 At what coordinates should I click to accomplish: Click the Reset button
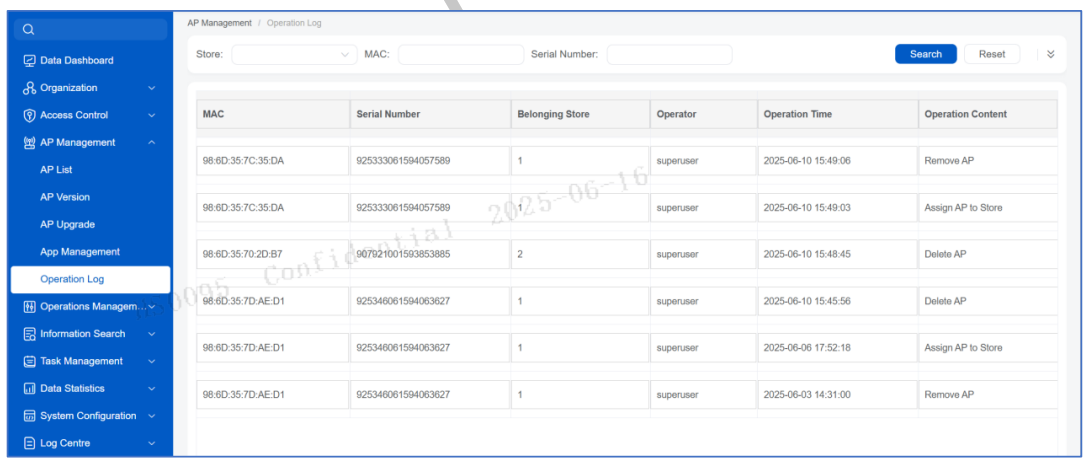[x=992, y=54]
